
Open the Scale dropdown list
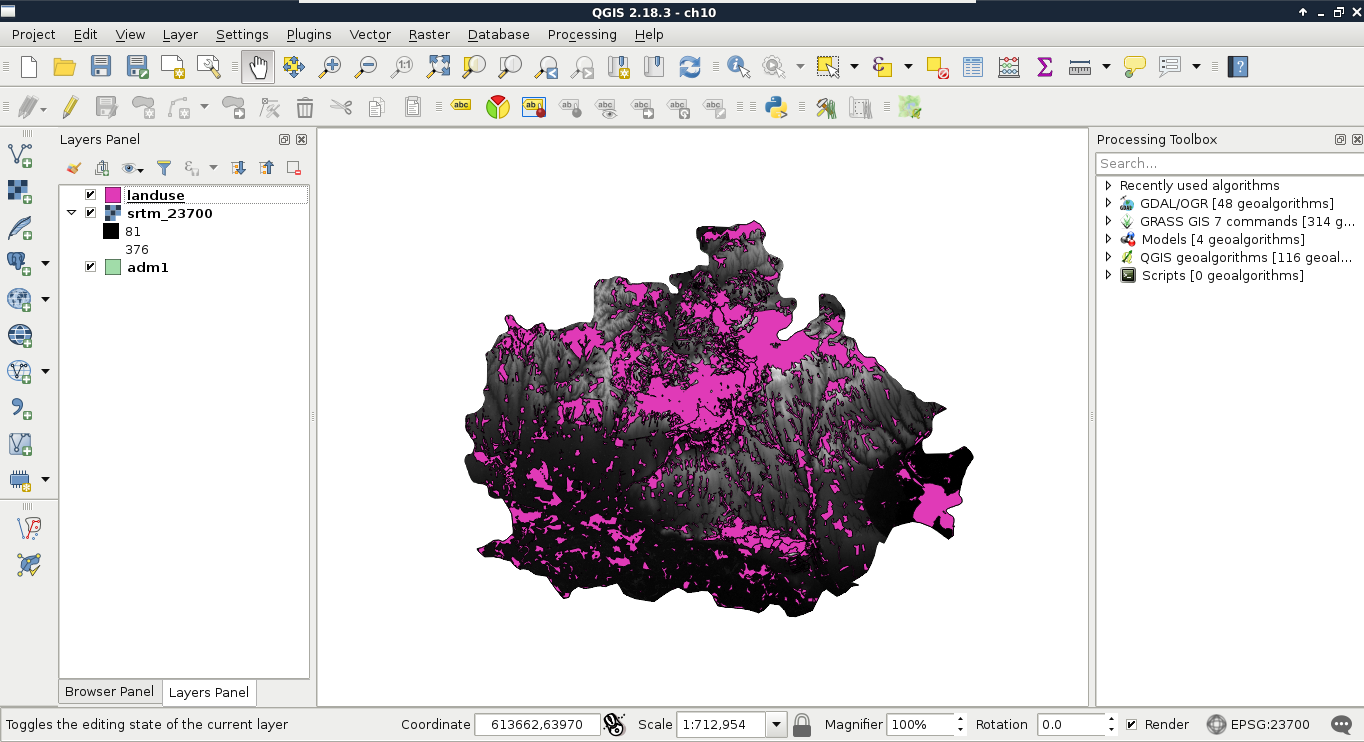point(776,724)
